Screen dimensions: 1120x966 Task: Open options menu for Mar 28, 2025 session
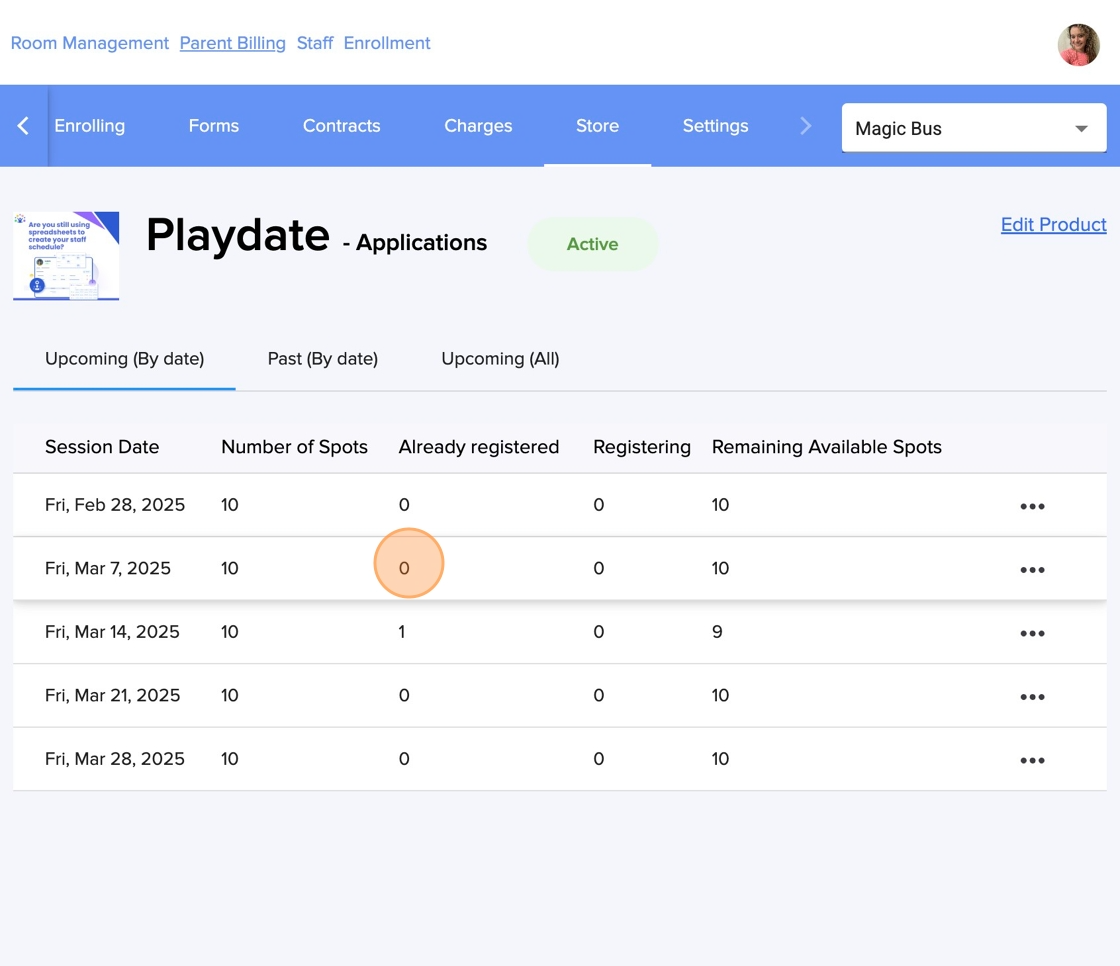pyautogui.click(x=1032, y=760)
